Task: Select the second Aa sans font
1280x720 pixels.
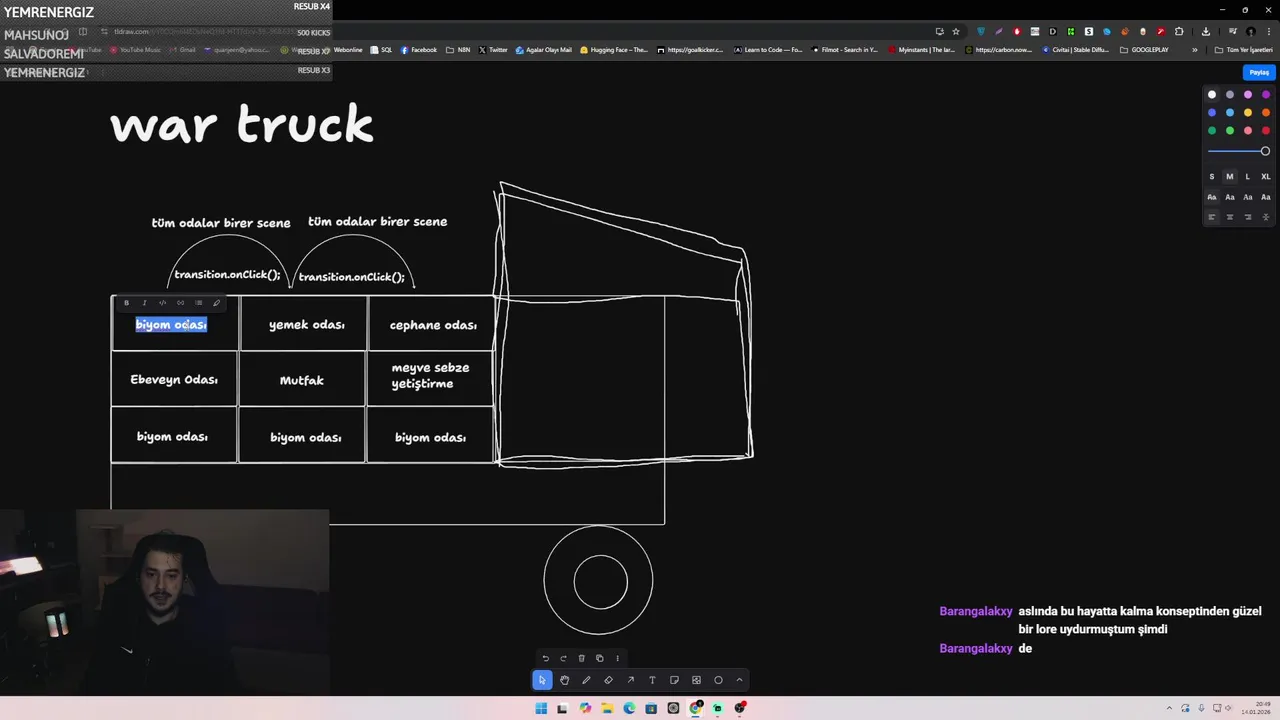Action: (x=1230, y=197)
